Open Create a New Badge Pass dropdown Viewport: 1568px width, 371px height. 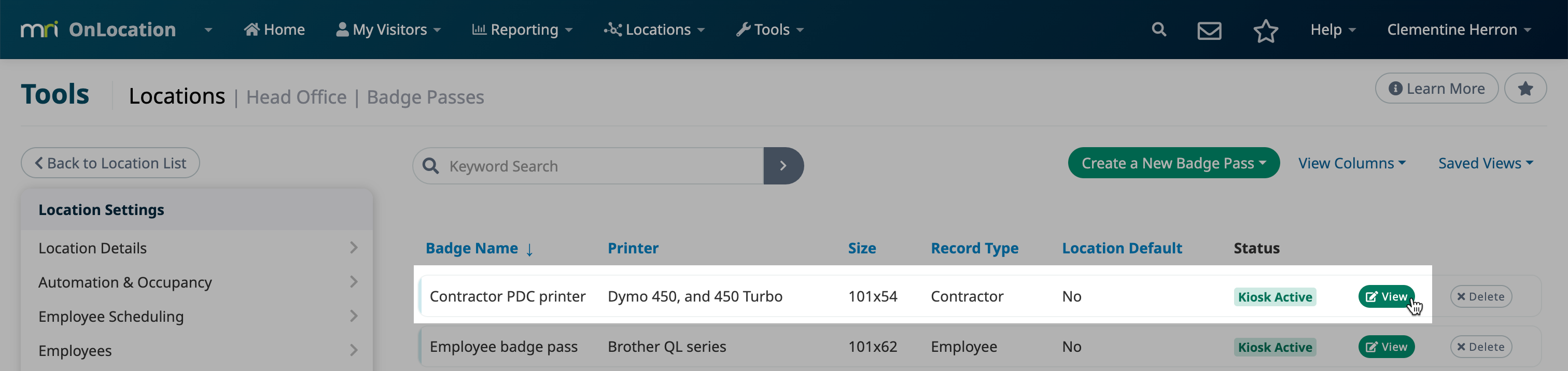[1173, 163]
